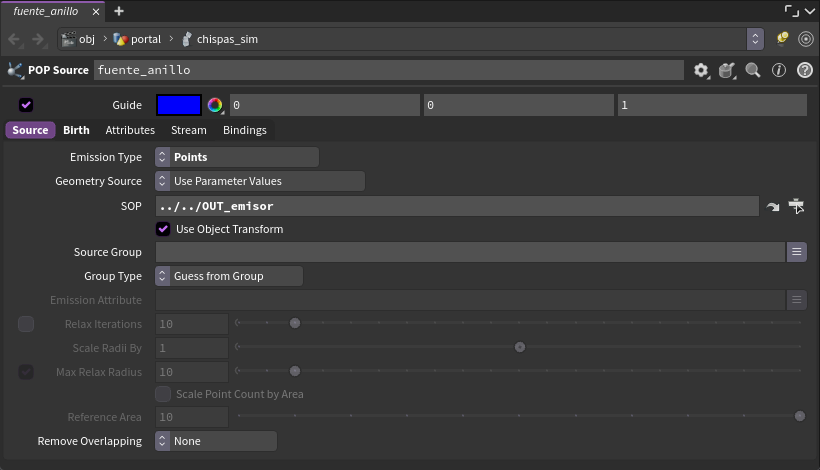This screenshot has height=470, width=820.
Task: Open the network path history dropdown
Action: coord(755,39)
